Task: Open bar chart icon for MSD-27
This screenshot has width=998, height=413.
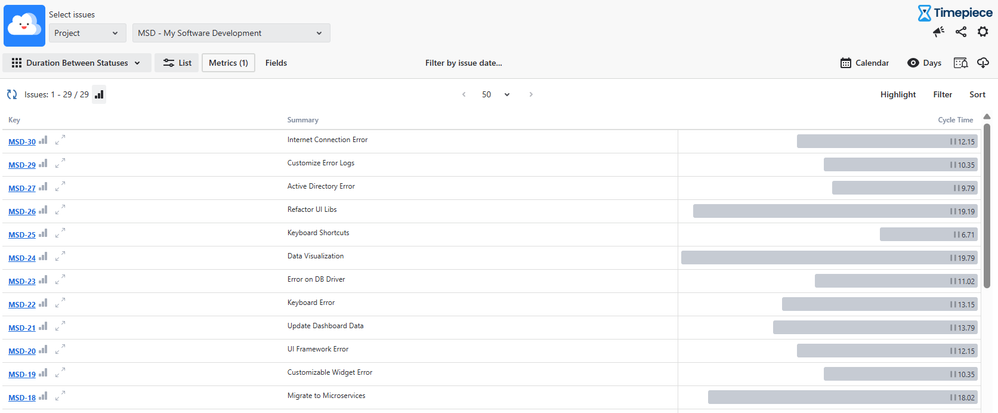Action: coord(43,186)
